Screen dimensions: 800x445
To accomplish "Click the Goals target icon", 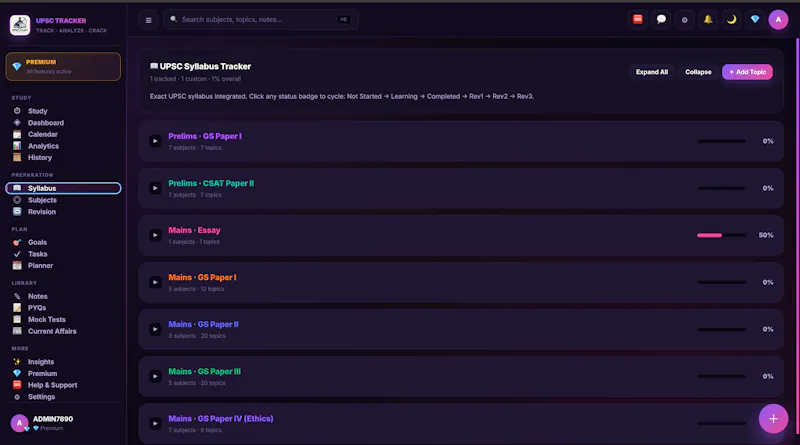I will click(x=17, y=242).
